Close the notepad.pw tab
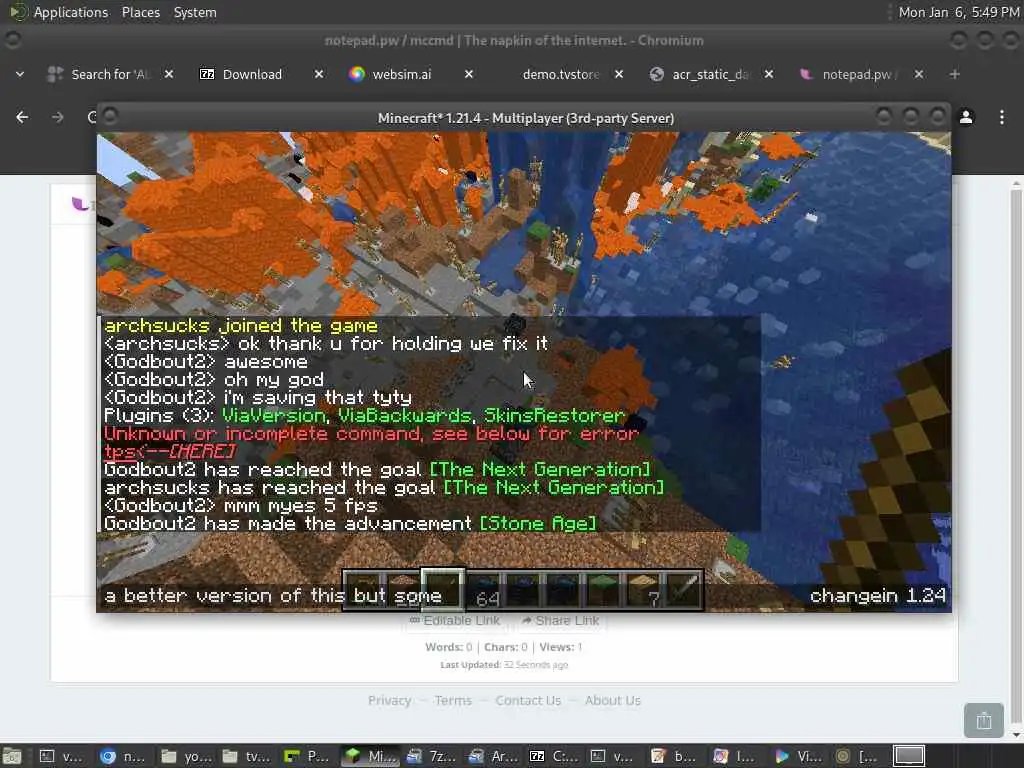This screenshot has width=1024, height=768. (919, 74)
